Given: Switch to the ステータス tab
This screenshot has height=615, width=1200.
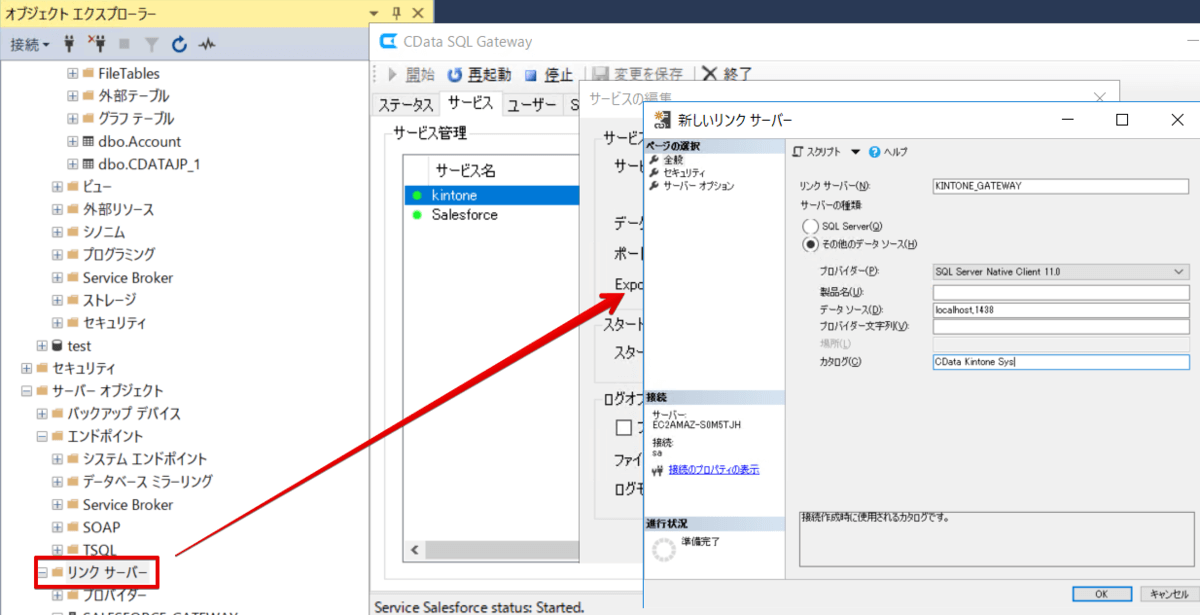Looking at the screenshot, I should pyautogui.click(x=405, y=105).
